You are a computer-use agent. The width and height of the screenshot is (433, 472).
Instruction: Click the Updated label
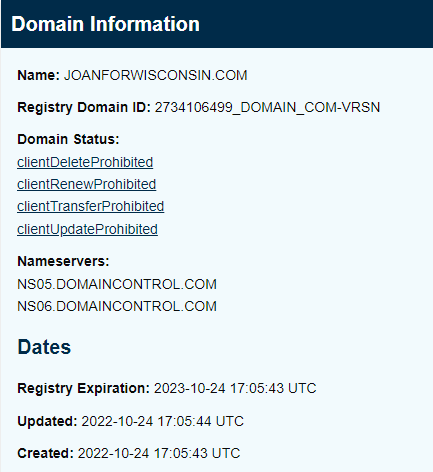click(47, 421)
